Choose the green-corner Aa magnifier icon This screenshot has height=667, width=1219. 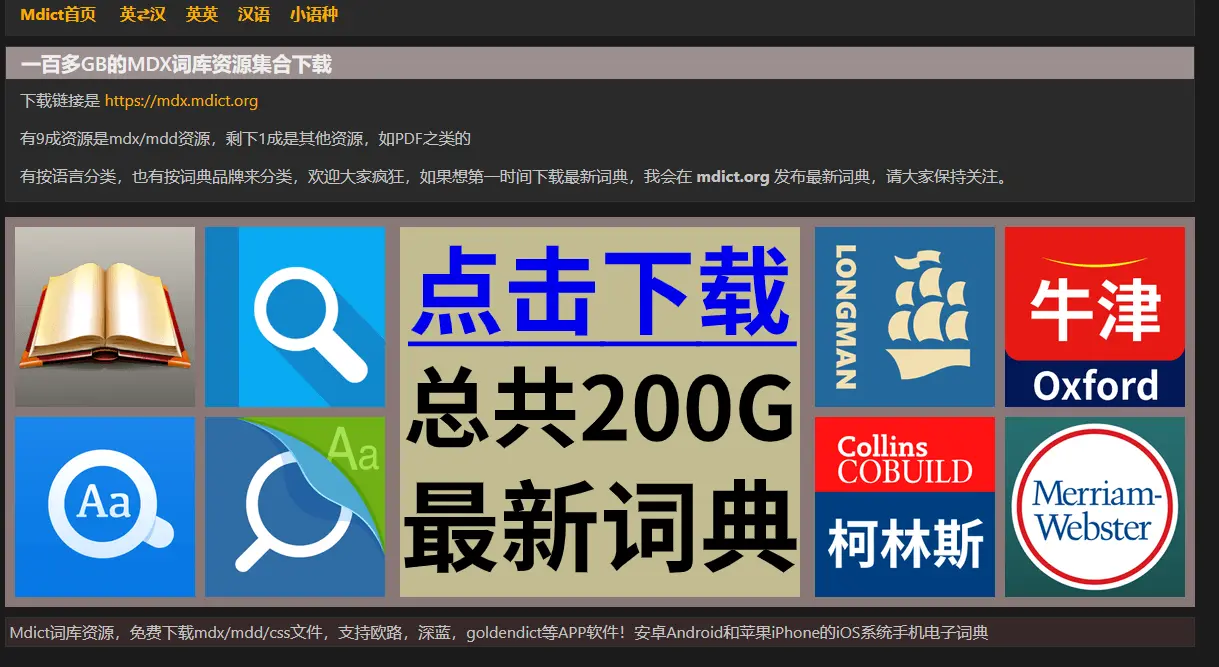(x=295, y=507)
